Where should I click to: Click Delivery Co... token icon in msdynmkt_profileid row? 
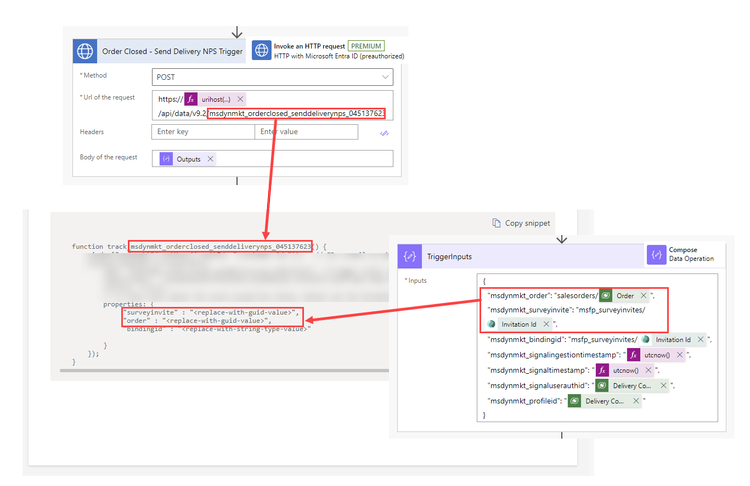574,401
